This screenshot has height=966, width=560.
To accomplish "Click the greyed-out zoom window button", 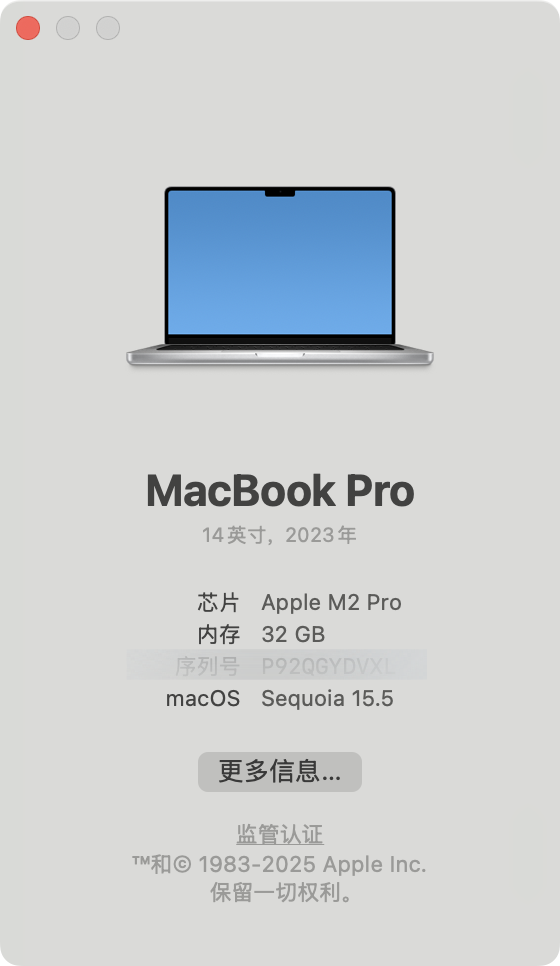I will (x=108, y=28).
